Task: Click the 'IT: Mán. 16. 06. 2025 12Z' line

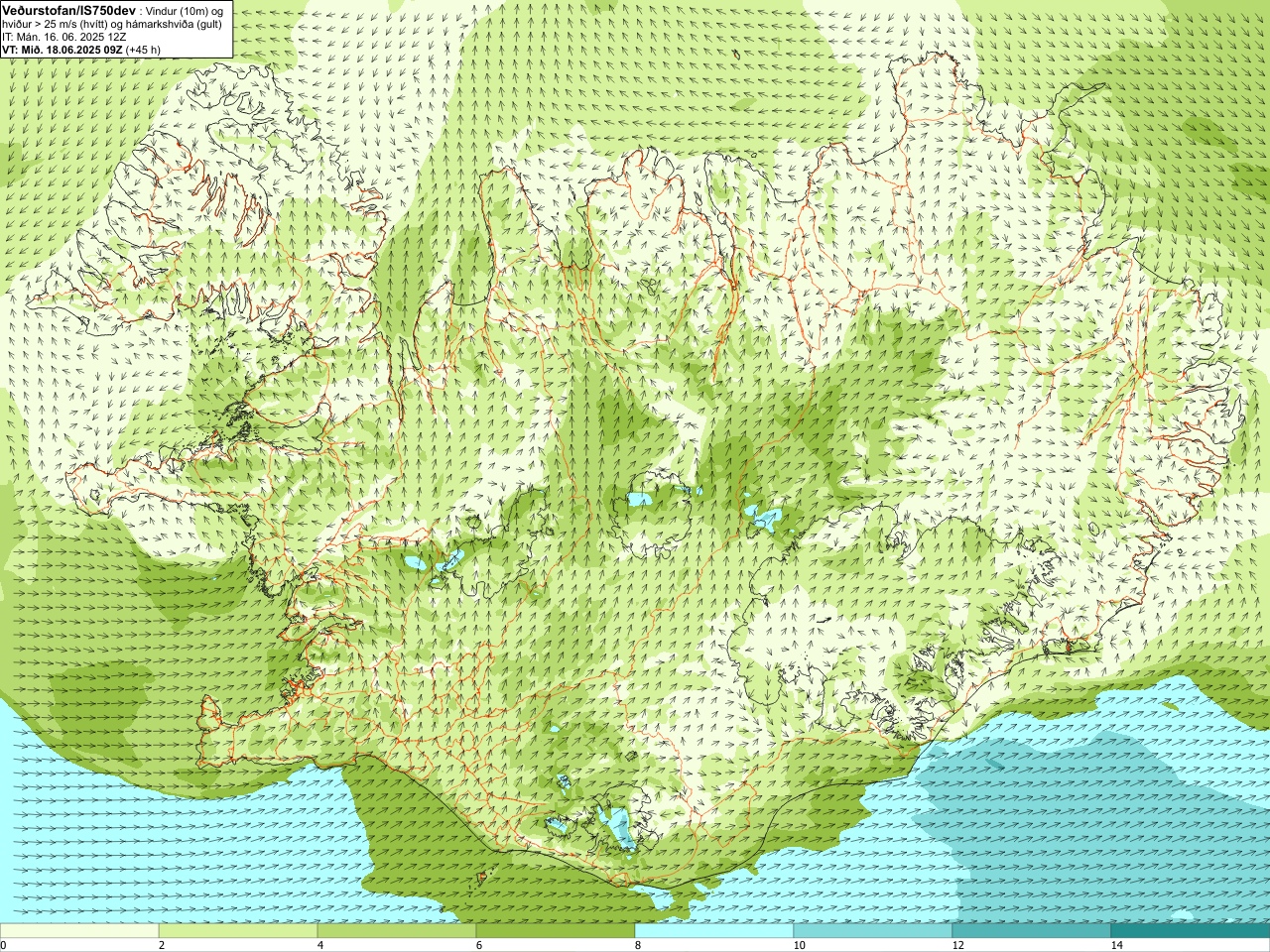Action: 63,36
